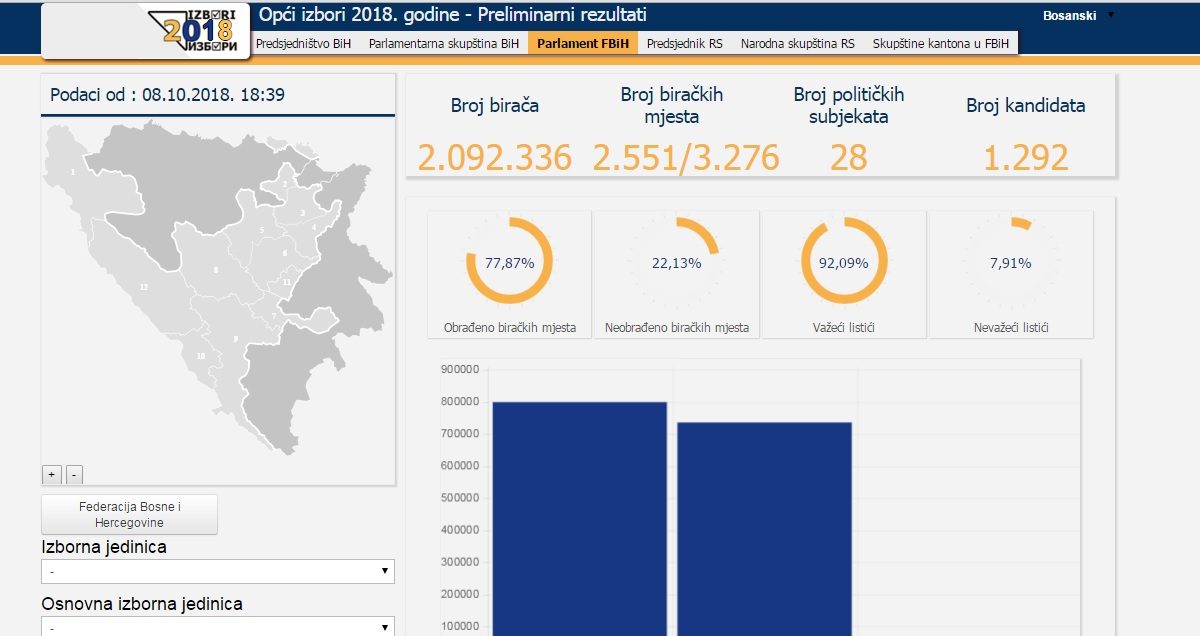Click the Nevažeći listići label

point(1011,328)
